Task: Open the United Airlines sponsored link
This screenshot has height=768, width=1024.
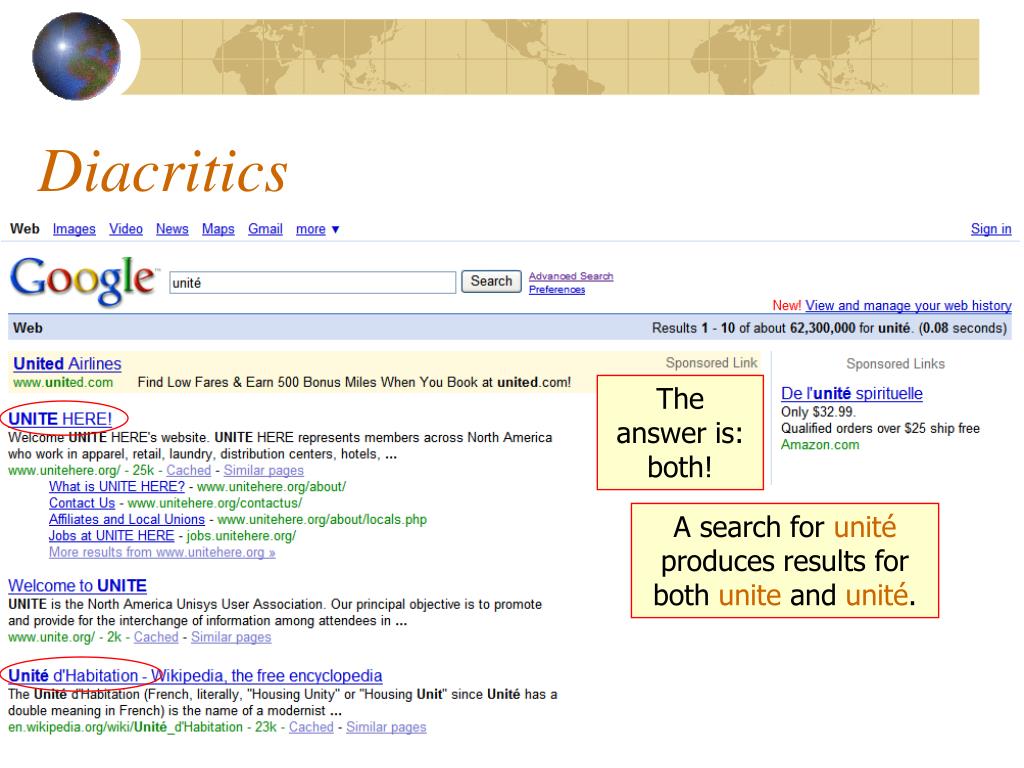Action: coord(67,364)
